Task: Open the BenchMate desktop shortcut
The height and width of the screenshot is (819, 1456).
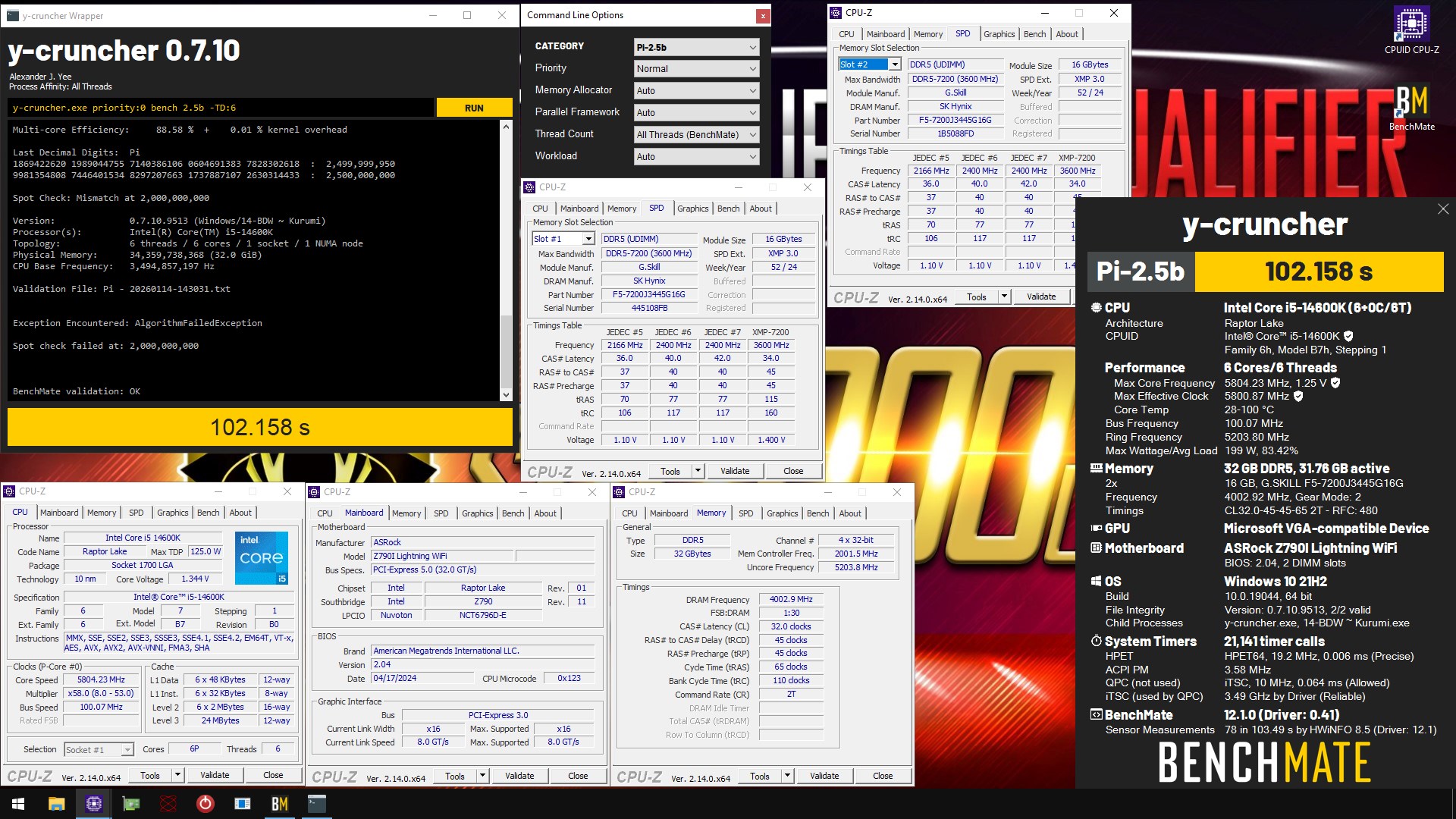Action: coord(1411,108)
